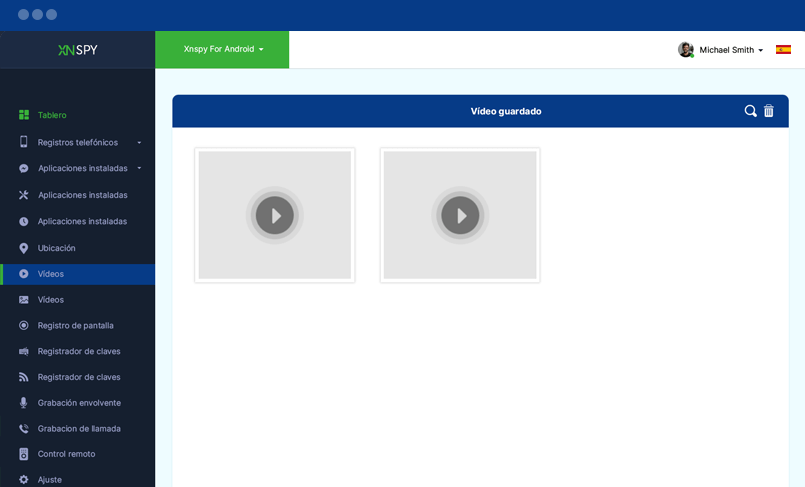Click the Ajuste gear icon
This screenshot has width=805, height=487.
(24, 480)
